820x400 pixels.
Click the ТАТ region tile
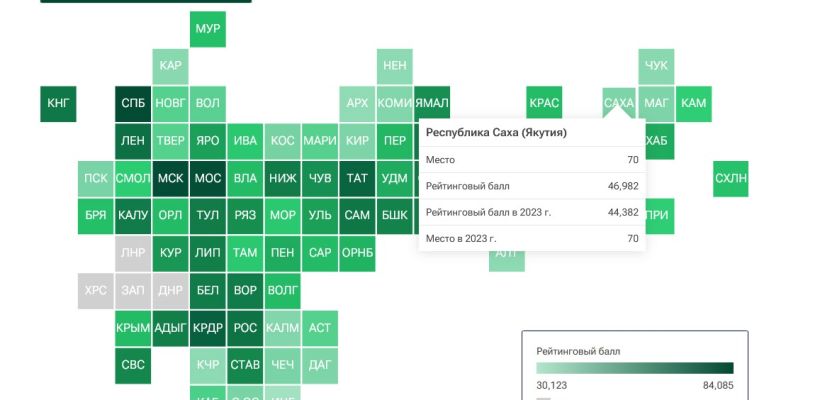357,178
